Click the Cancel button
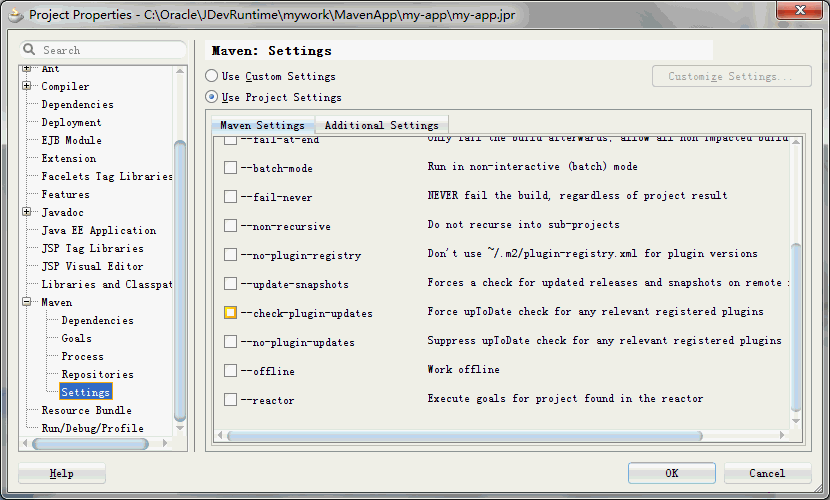 [x=767, y=473]
